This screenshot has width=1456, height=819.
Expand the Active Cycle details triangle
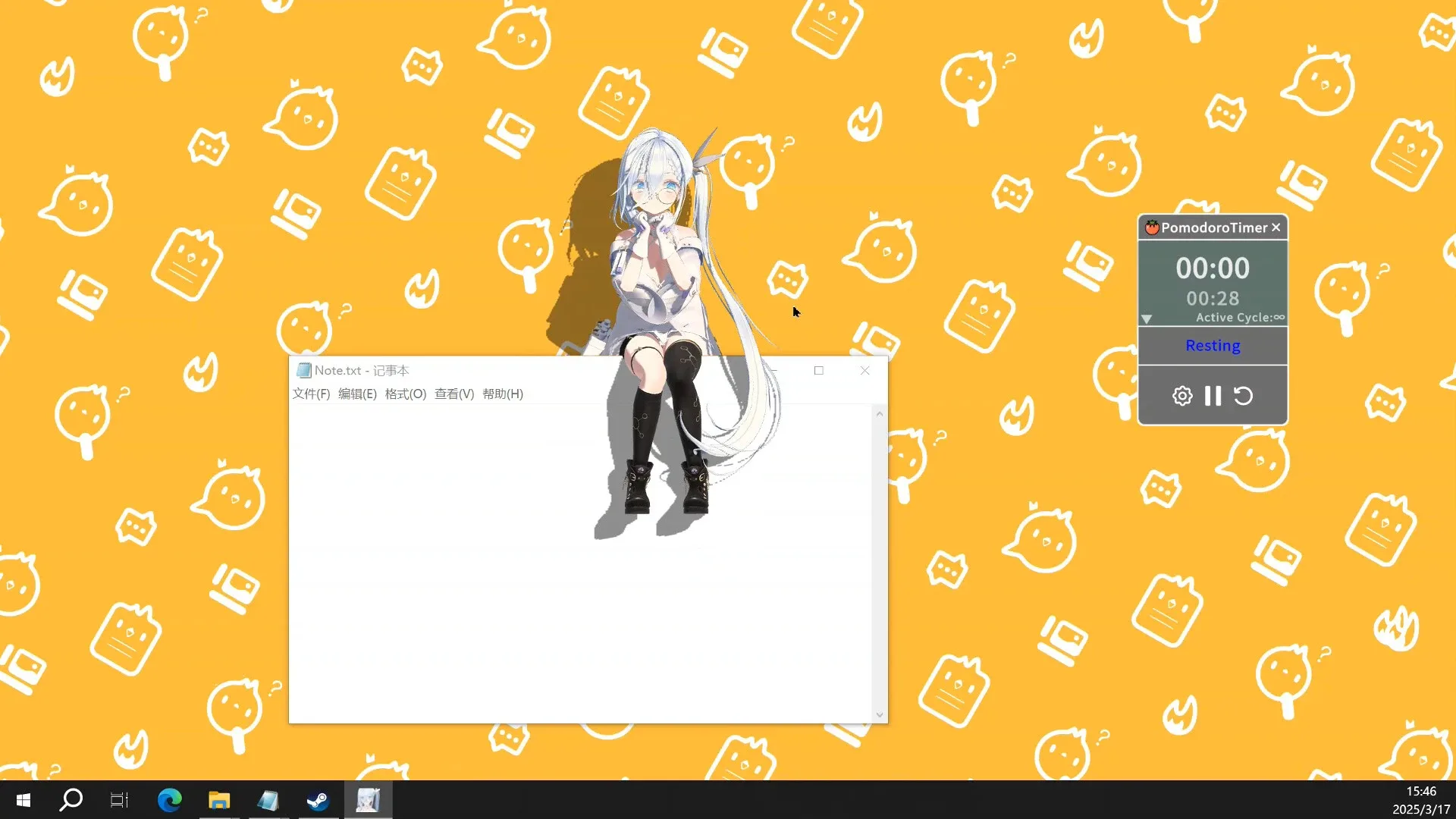click(1147, 318)
